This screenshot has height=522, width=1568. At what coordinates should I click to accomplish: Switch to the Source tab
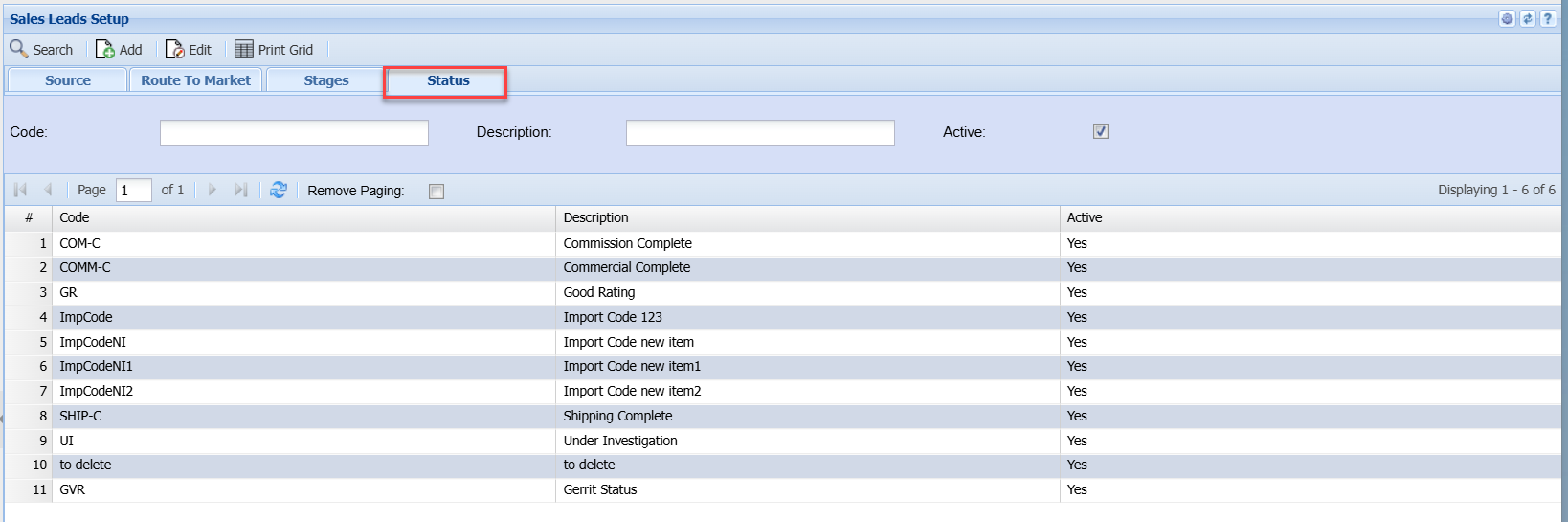click(x=68, y=80)
